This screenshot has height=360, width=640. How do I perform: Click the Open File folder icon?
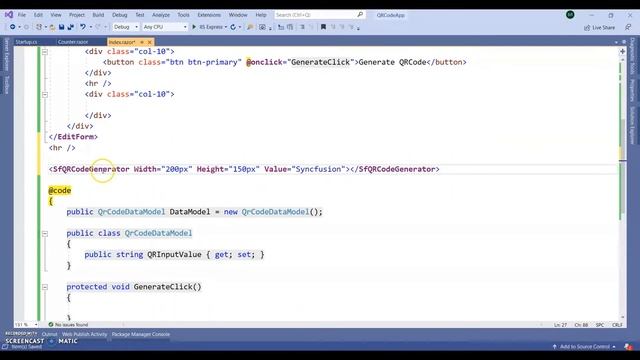pyautogui.click(x=52, y=27)
